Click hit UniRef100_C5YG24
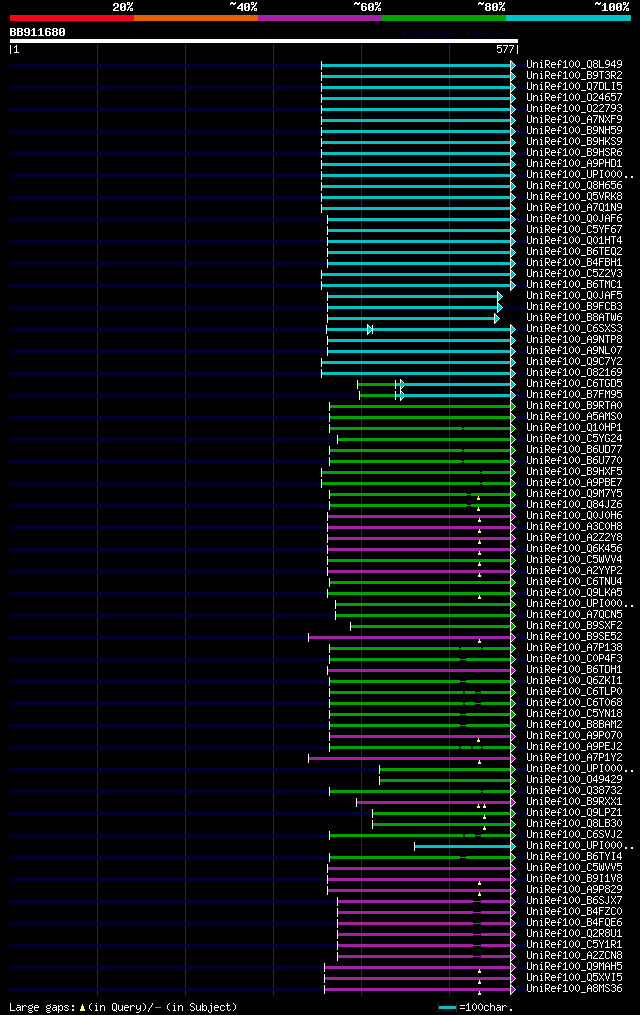This screenshot has width=640, height=1015. pos(574,439)
